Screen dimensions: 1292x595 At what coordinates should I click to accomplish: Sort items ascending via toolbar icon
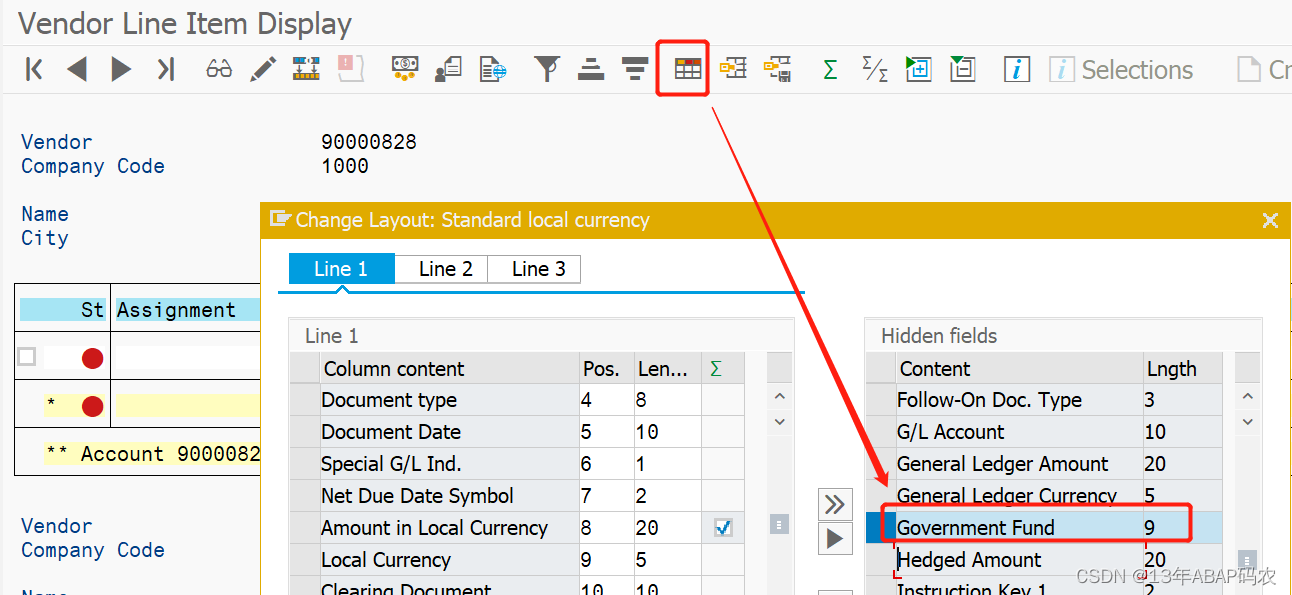point(590,67)
